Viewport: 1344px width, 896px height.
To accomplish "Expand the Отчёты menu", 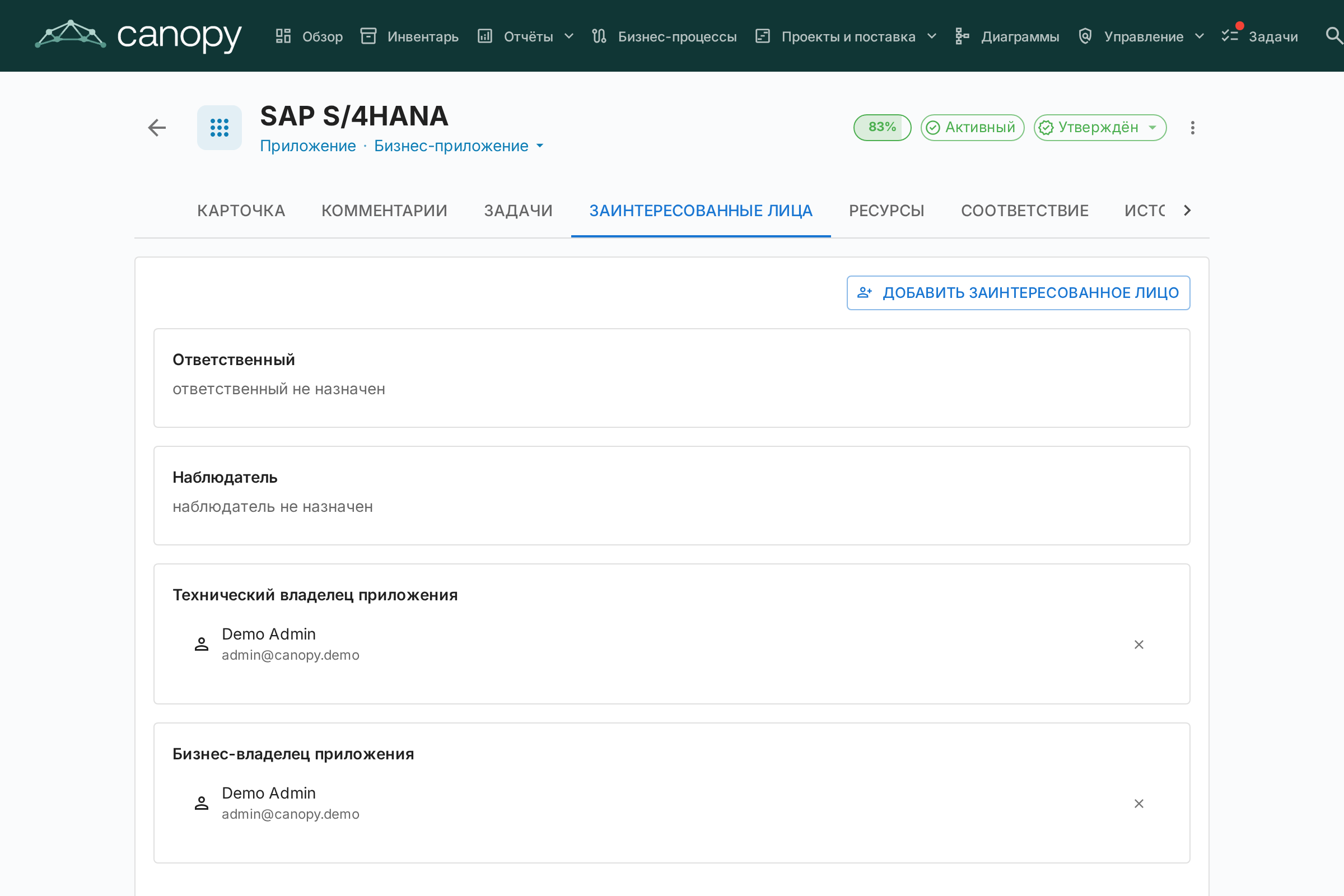I will (x=569, y=36).
